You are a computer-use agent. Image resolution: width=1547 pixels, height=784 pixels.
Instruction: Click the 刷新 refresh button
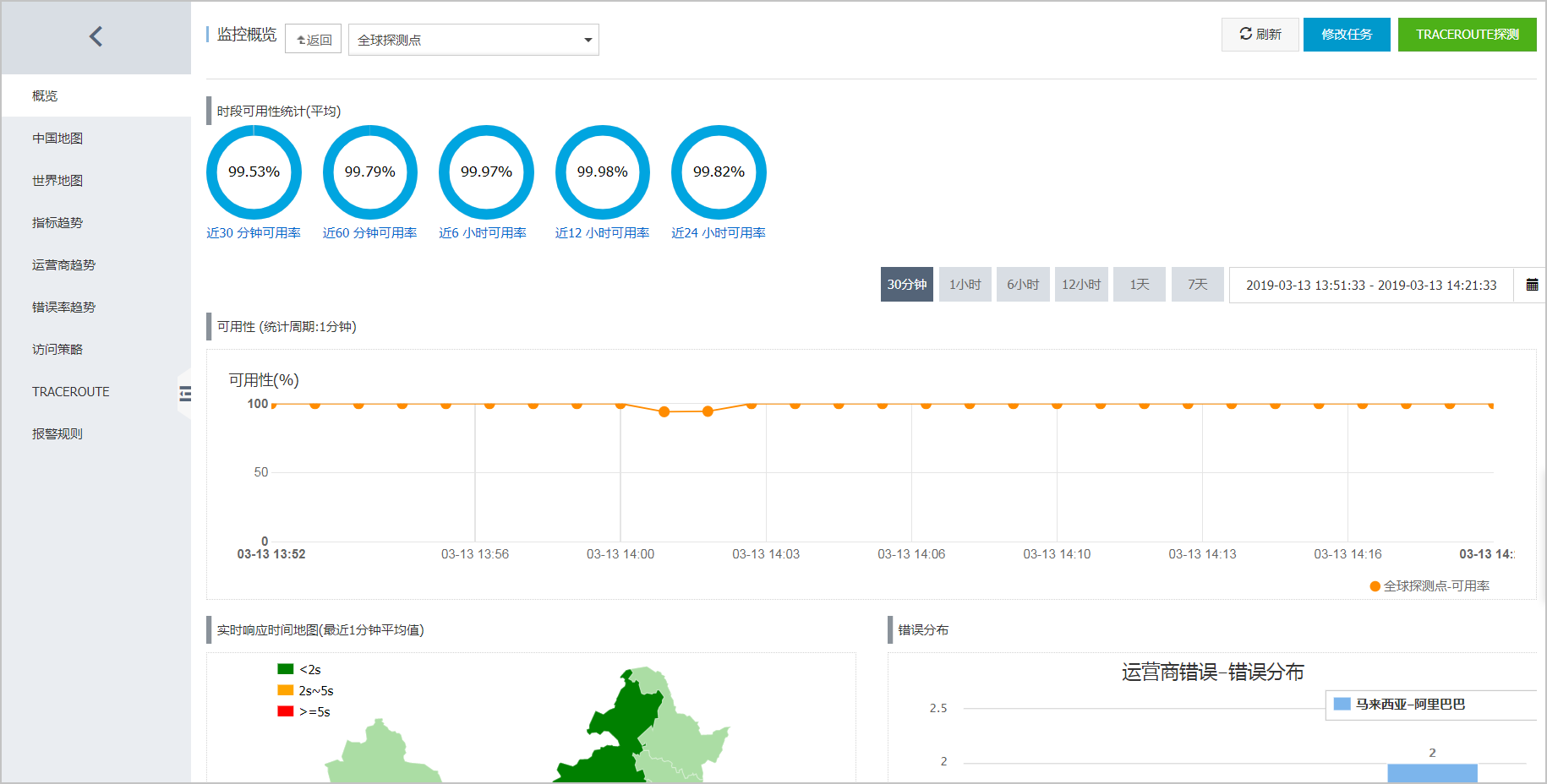coord(1260,35)
